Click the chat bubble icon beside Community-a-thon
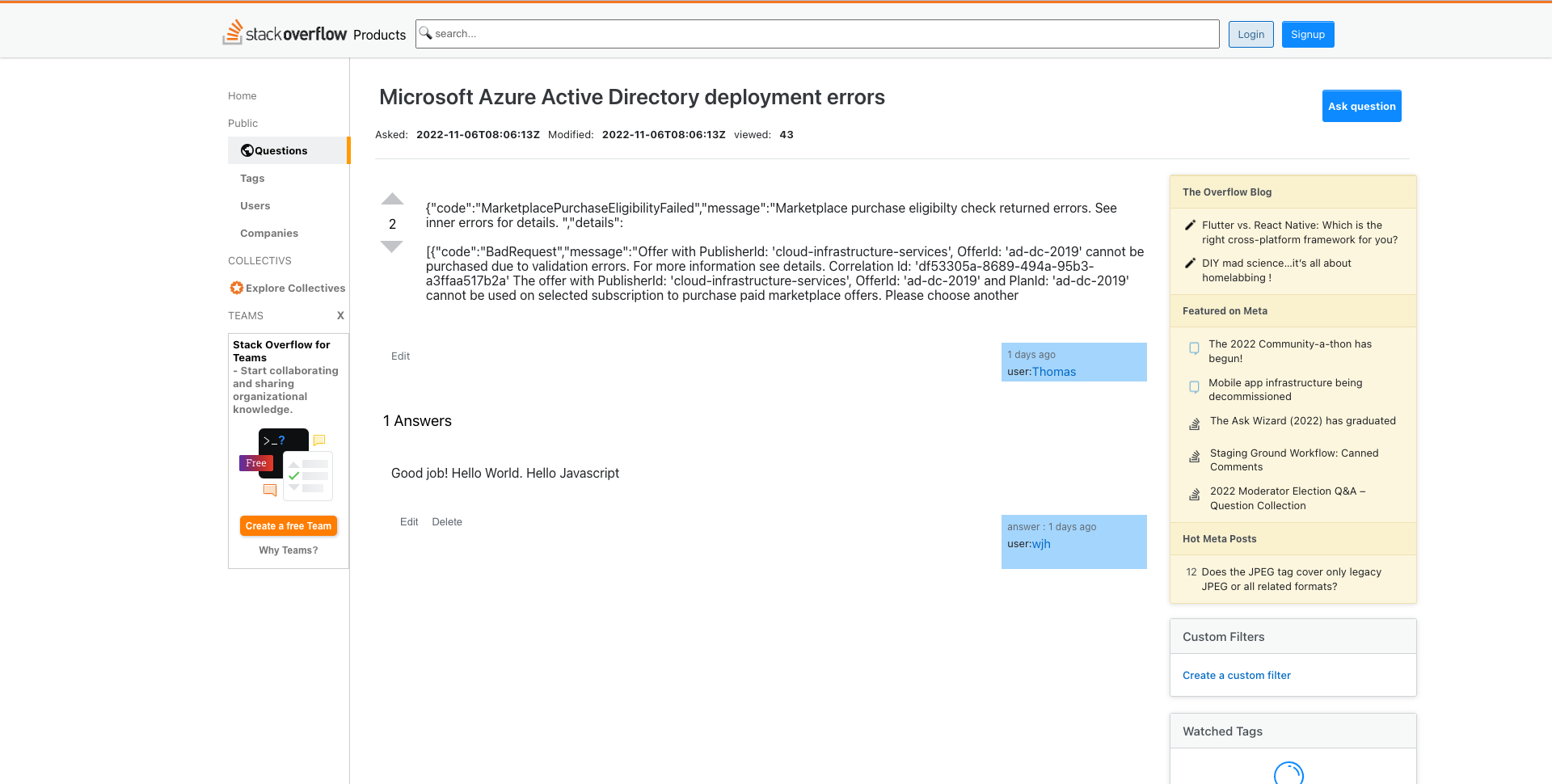The height and width of the screenshot is (784, 1552). [x=1194, y=348]
